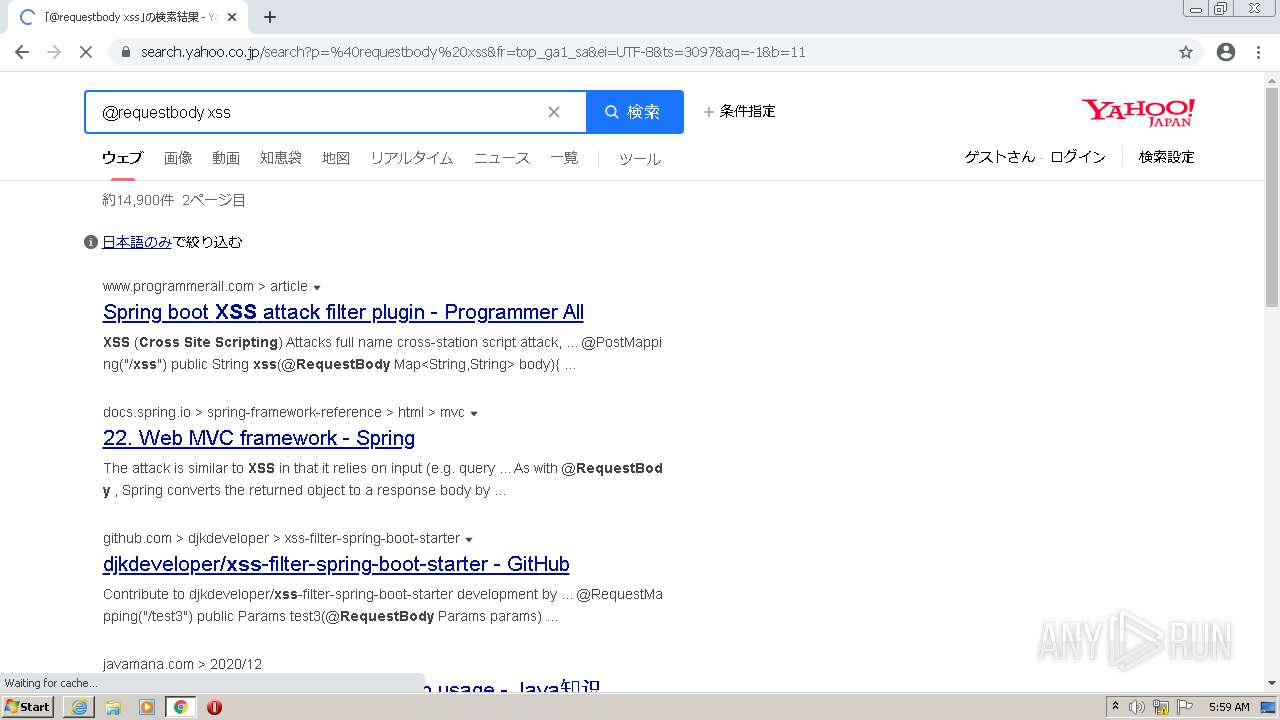The image size is (1280, 720).
Task: Click the Chrome taskbar icon
Action: pyautogui.click(x=180, y=707)
